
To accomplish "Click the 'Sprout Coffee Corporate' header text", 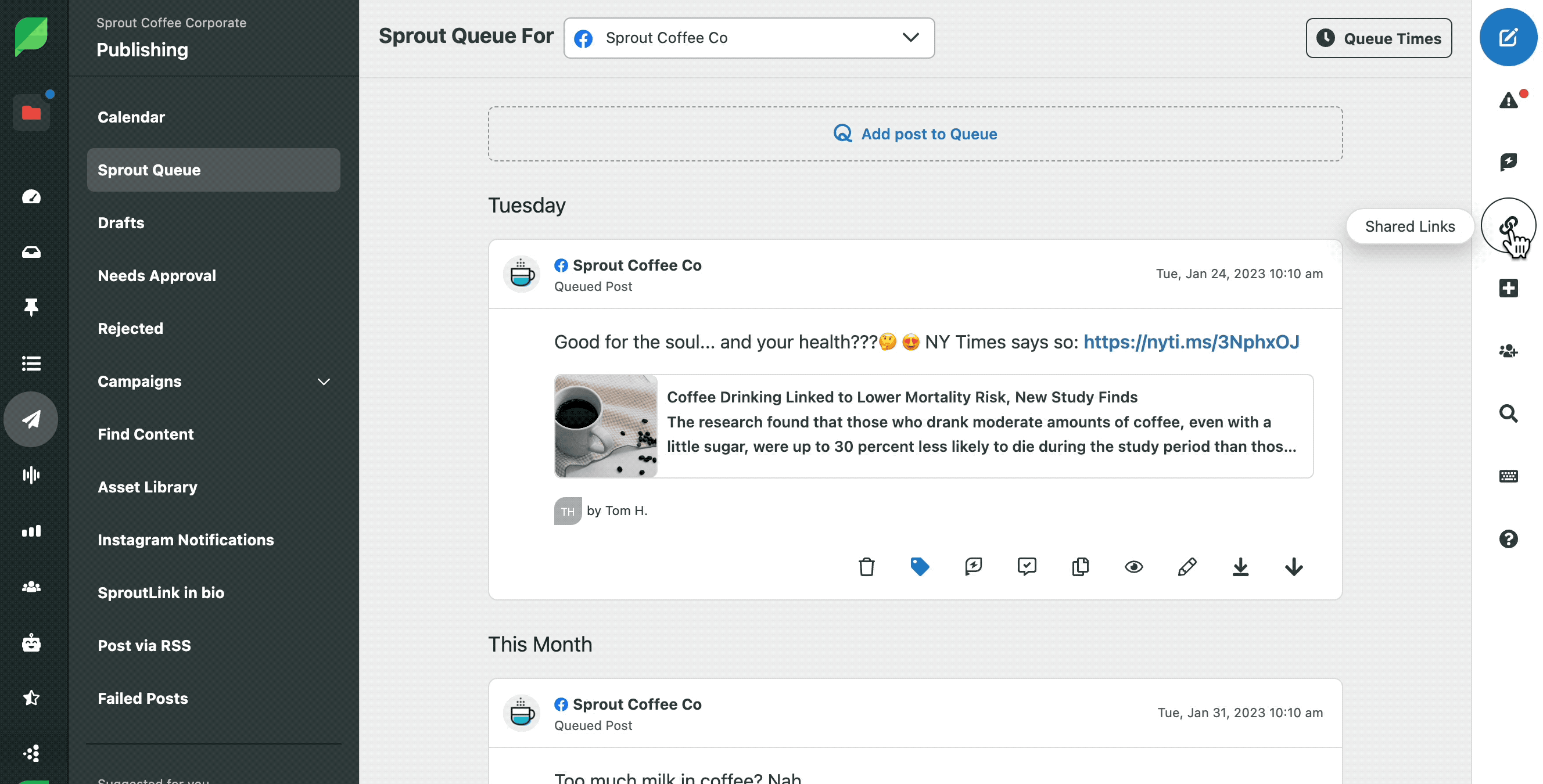I will click(171, 23).
